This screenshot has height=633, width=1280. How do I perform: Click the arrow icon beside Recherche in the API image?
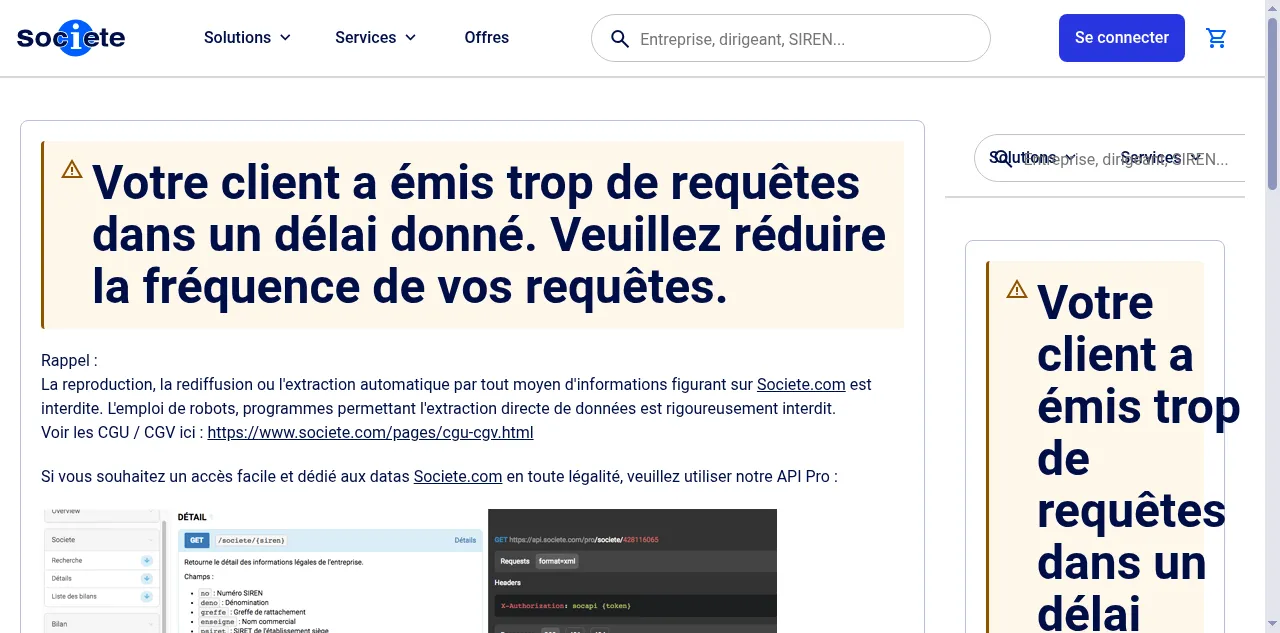146,561
